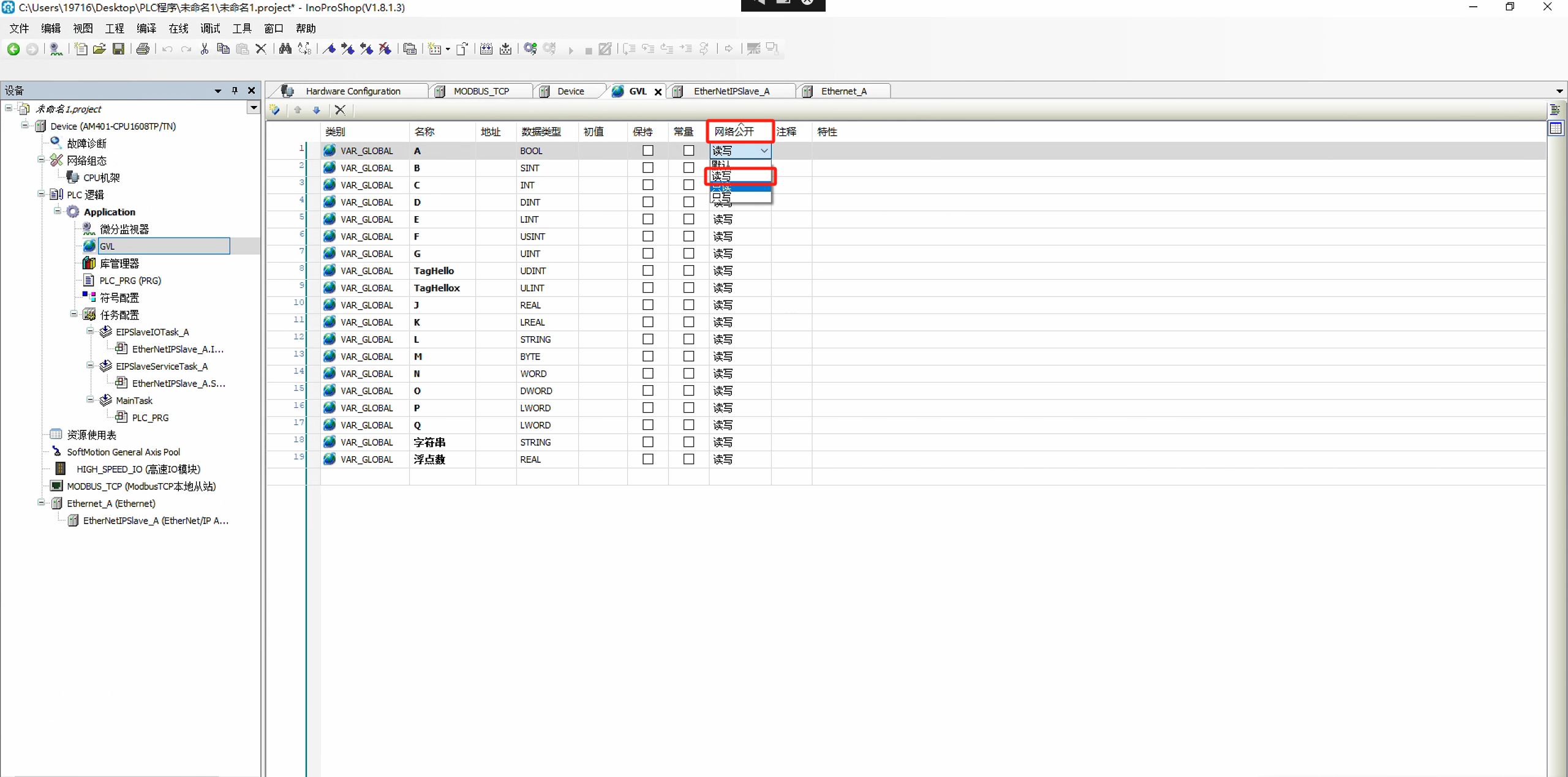Click the Login gear icon in toolbar
The width and height of the screenshot is (1568, 777).
[x=530, y=49]
